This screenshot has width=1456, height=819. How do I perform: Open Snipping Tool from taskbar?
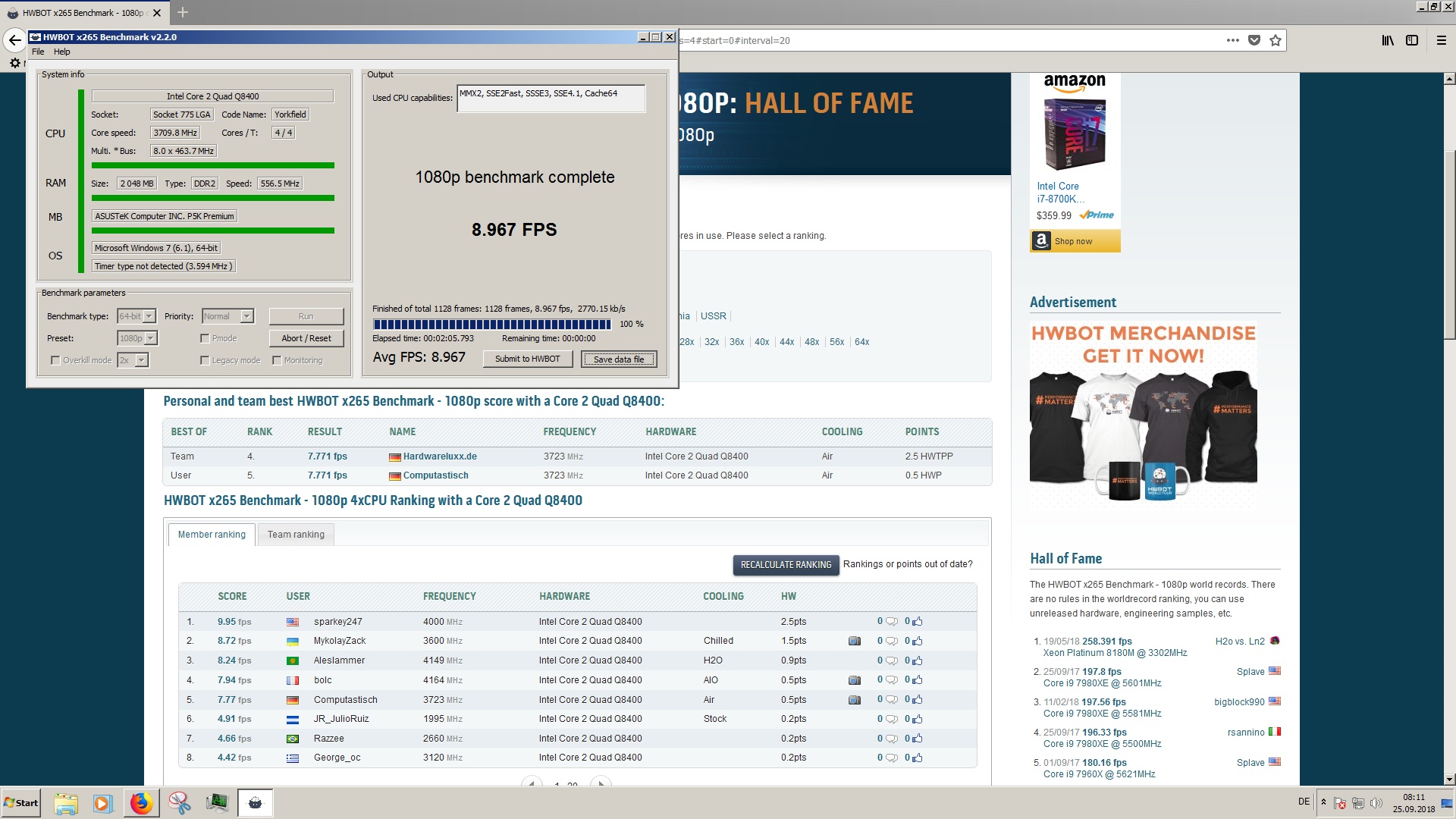[x=180, y=803]
